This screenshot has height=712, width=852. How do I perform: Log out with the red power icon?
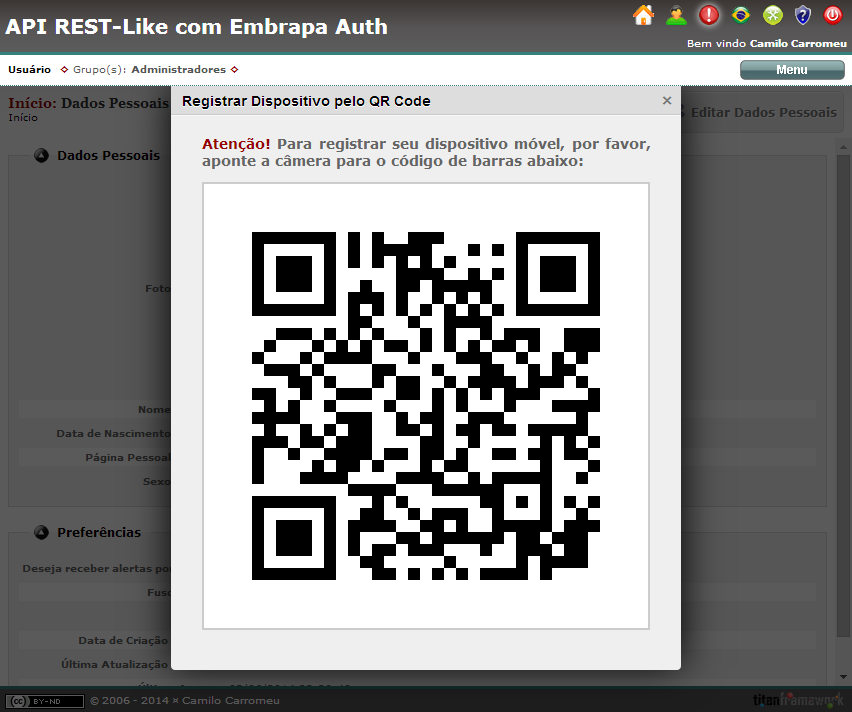pyautogui.click(x=832, y=15)
